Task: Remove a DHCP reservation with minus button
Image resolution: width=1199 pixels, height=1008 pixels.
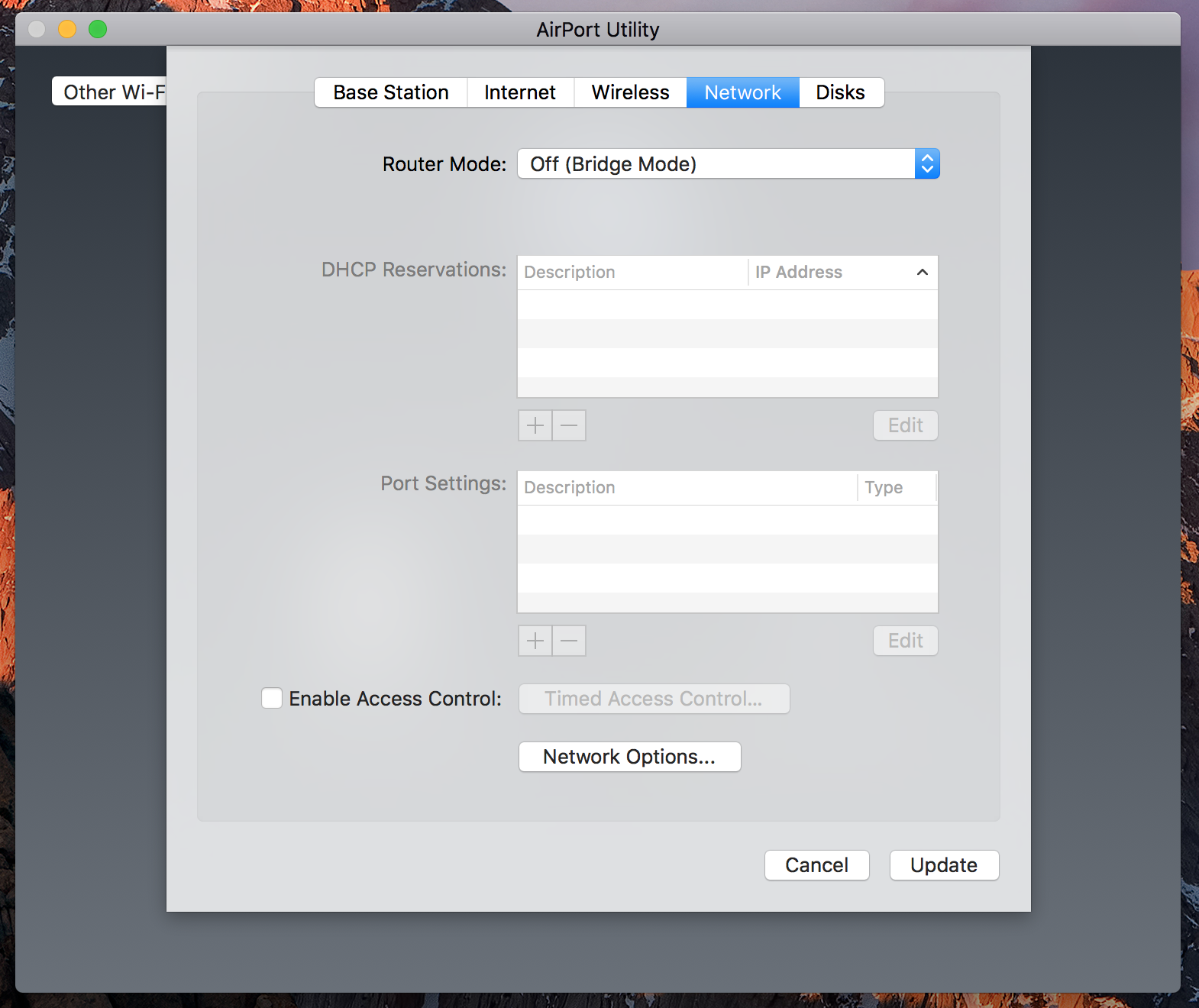Action: 570,425
